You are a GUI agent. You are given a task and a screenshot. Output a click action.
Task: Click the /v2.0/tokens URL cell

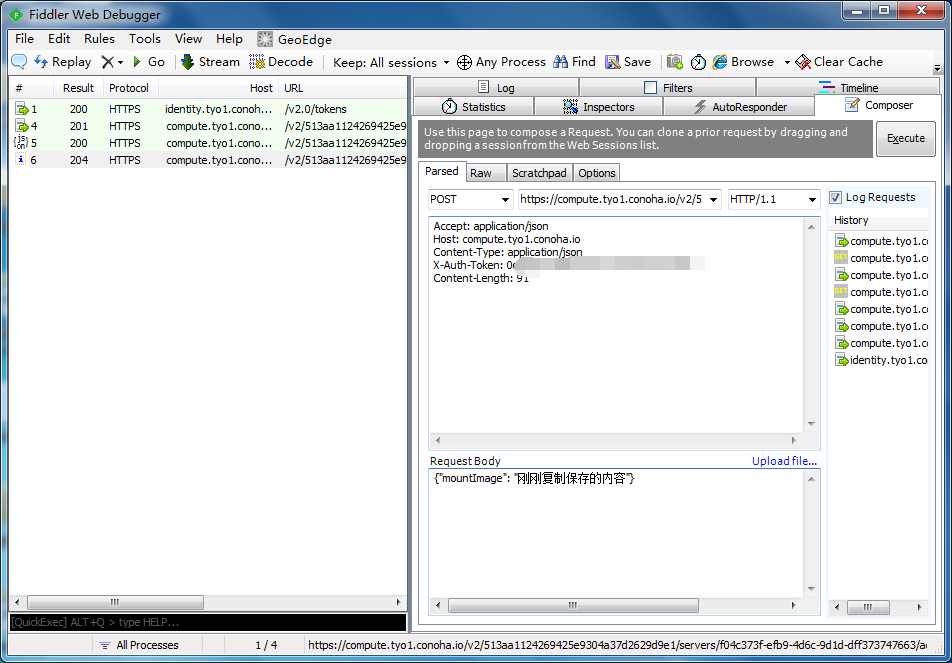click(x=315, y=109)
